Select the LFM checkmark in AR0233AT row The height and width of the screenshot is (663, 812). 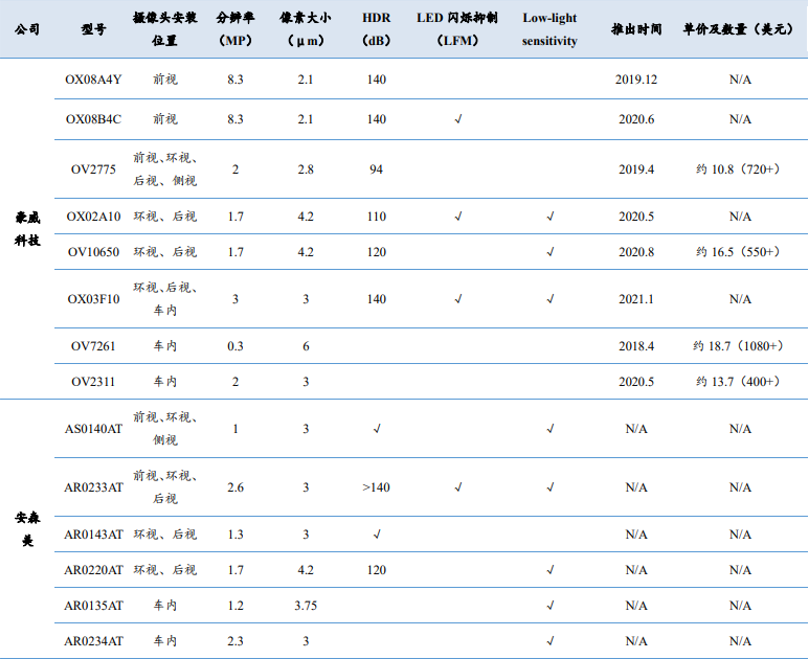(x=458, y=487)
